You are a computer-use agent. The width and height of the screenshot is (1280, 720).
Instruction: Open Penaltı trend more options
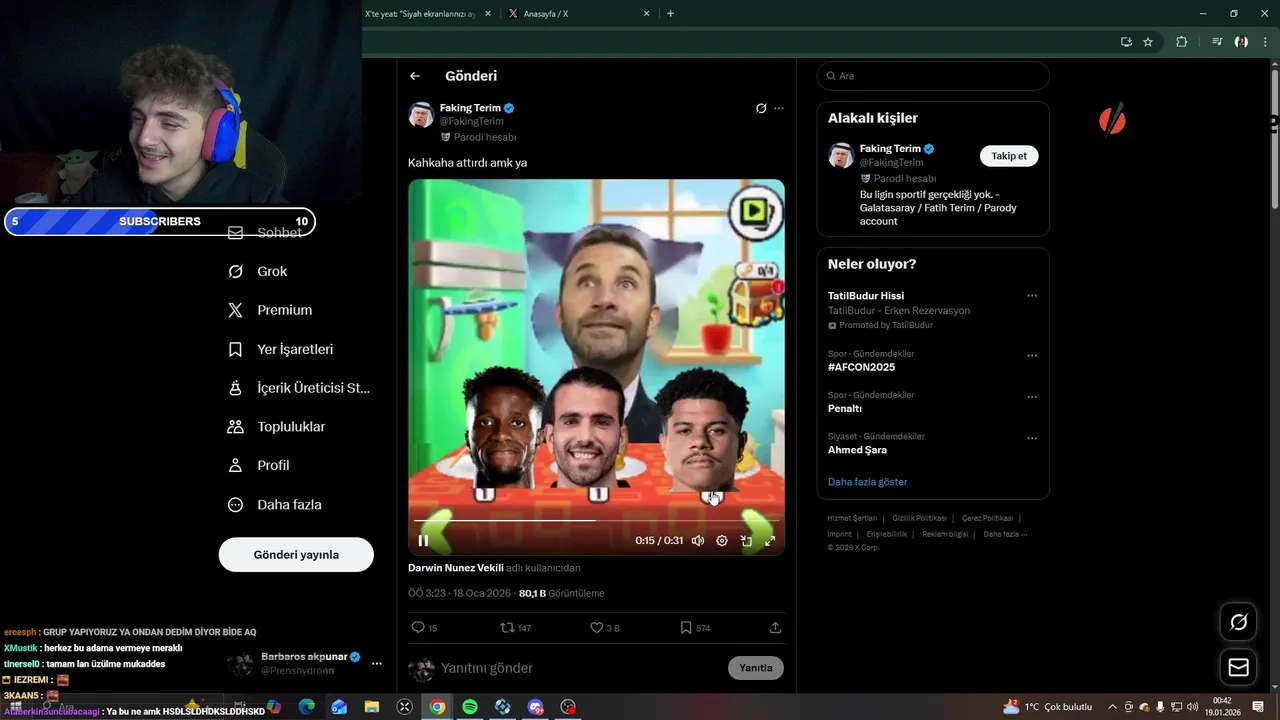[x=1032, y=396]
